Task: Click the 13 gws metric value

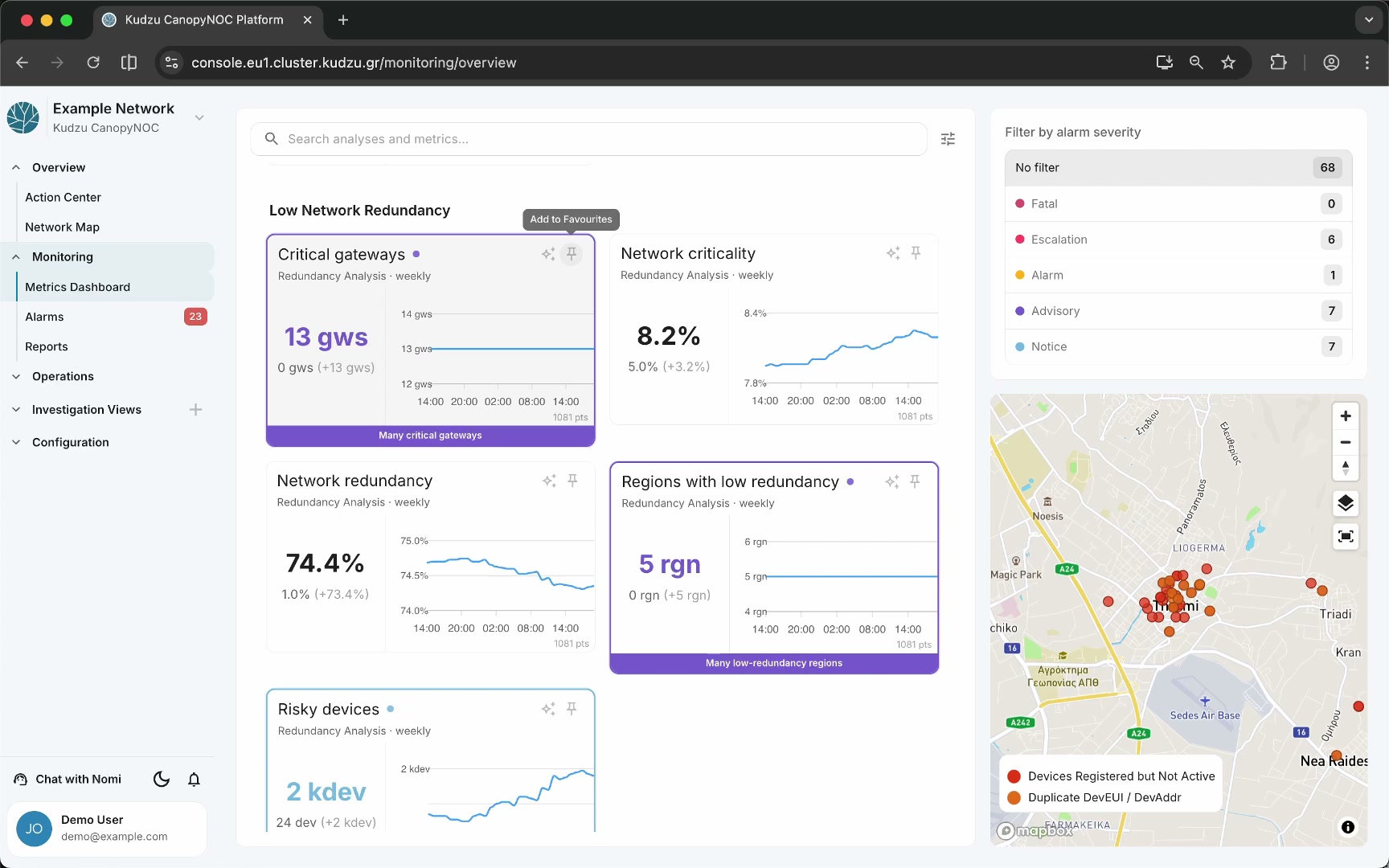Action: [326, 338]
